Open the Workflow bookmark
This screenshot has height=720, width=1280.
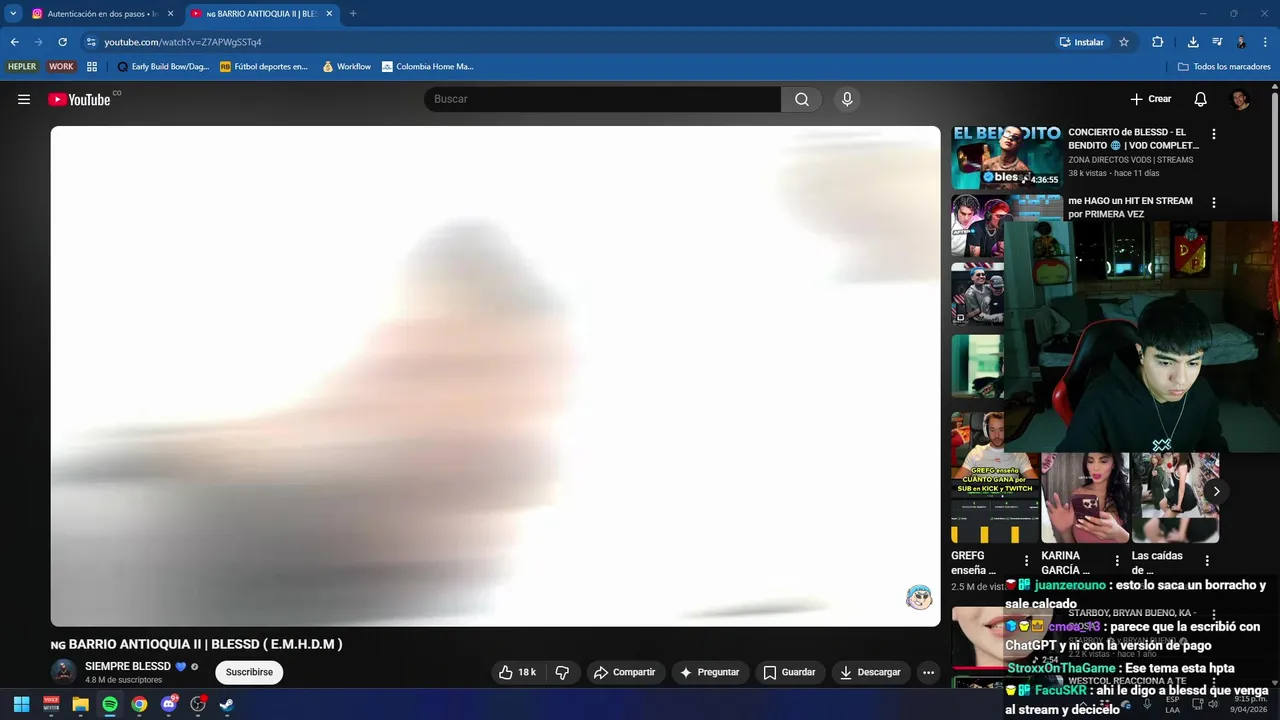coord(346,67)
